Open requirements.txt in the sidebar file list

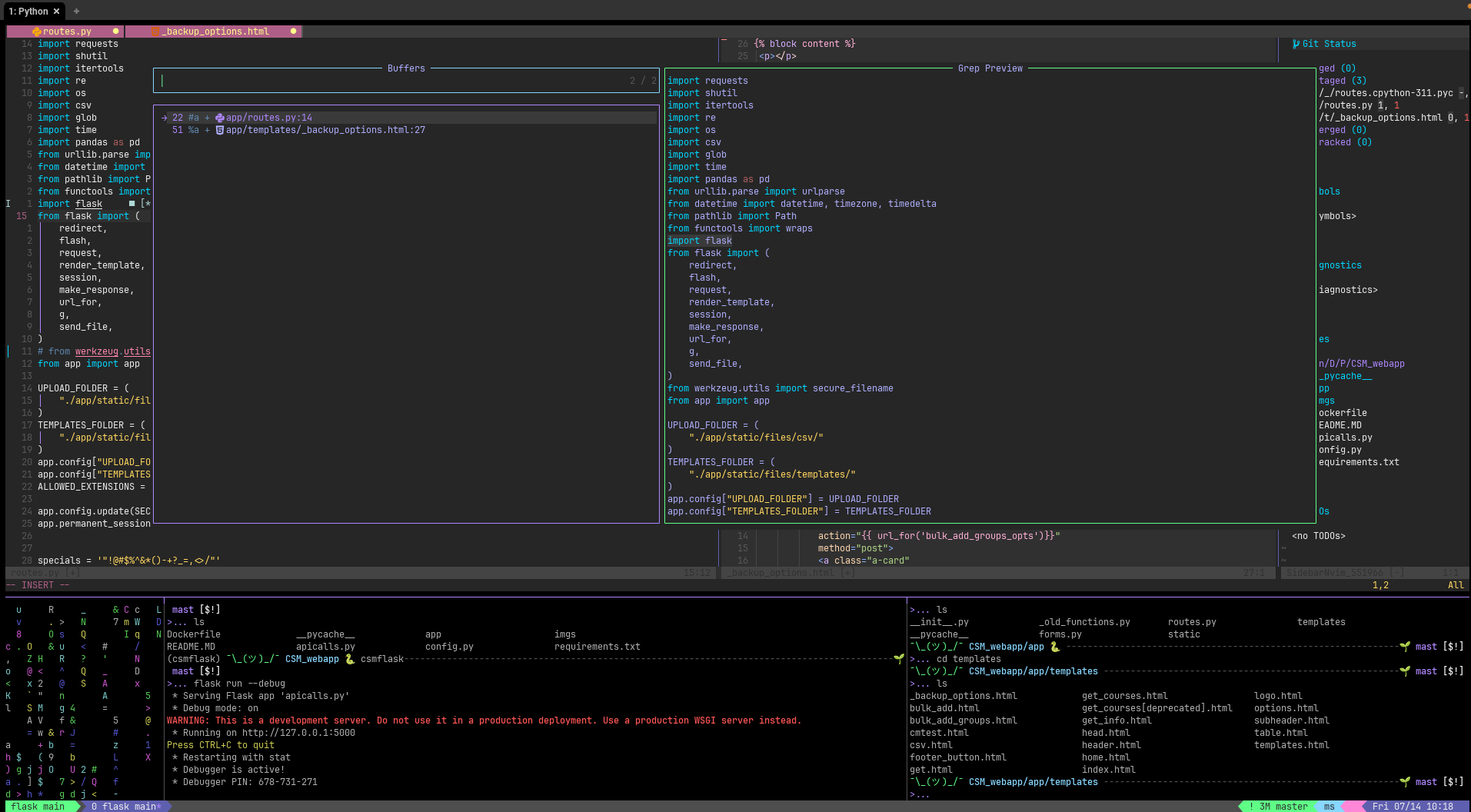[1359, 462]
